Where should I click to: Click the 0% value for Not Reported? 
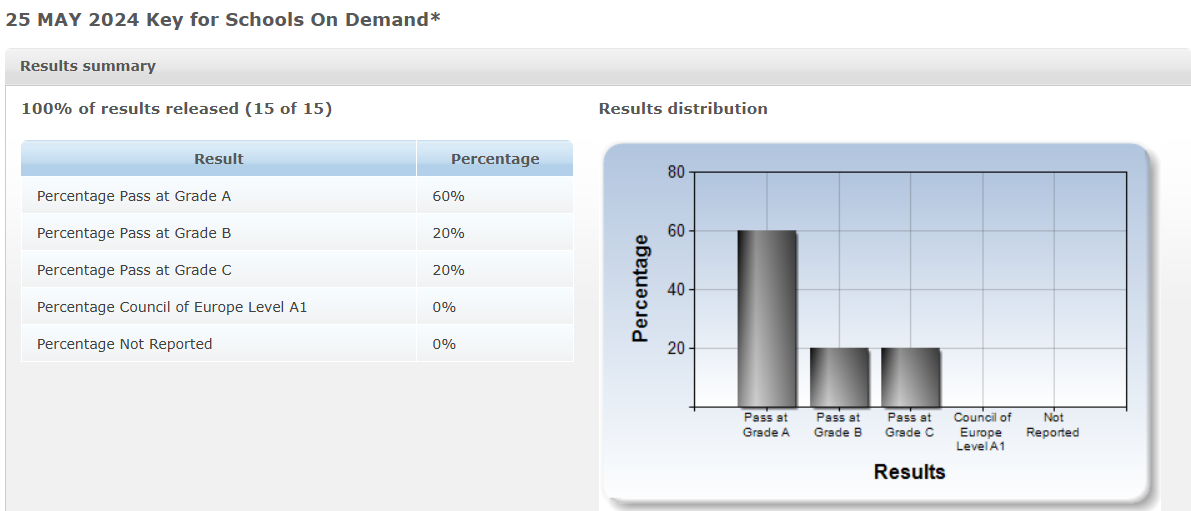click(x=444, y=345)
